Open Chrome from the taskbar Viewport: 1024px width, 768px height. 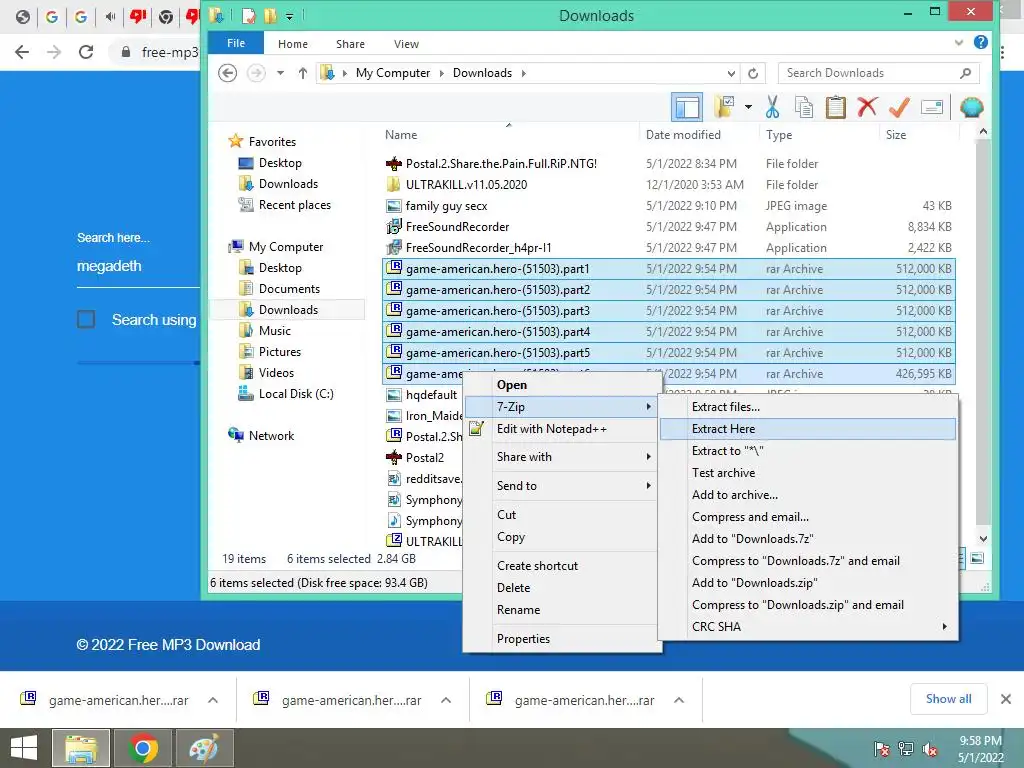143,748
